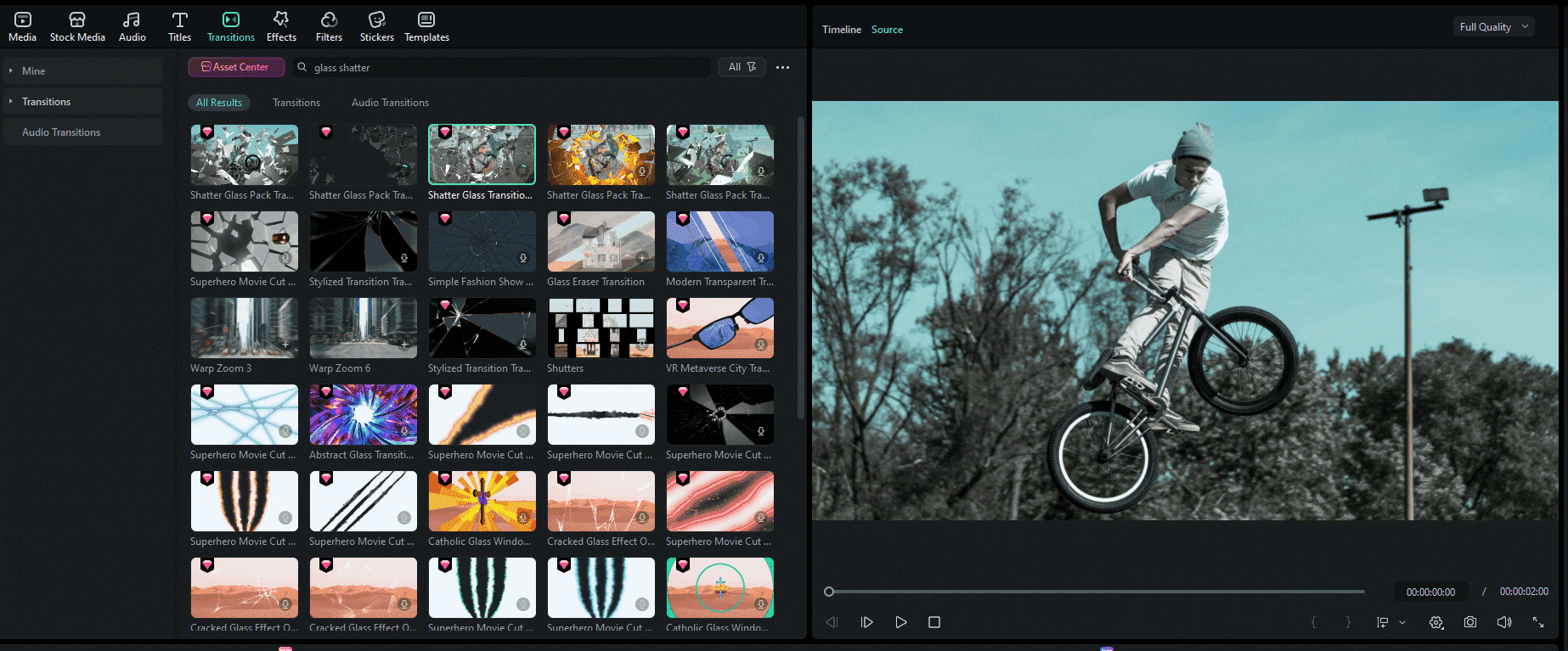Click the insert-to-timeline icon
This screenshot has width=1568, height=651.
(x=1382, y=622)
